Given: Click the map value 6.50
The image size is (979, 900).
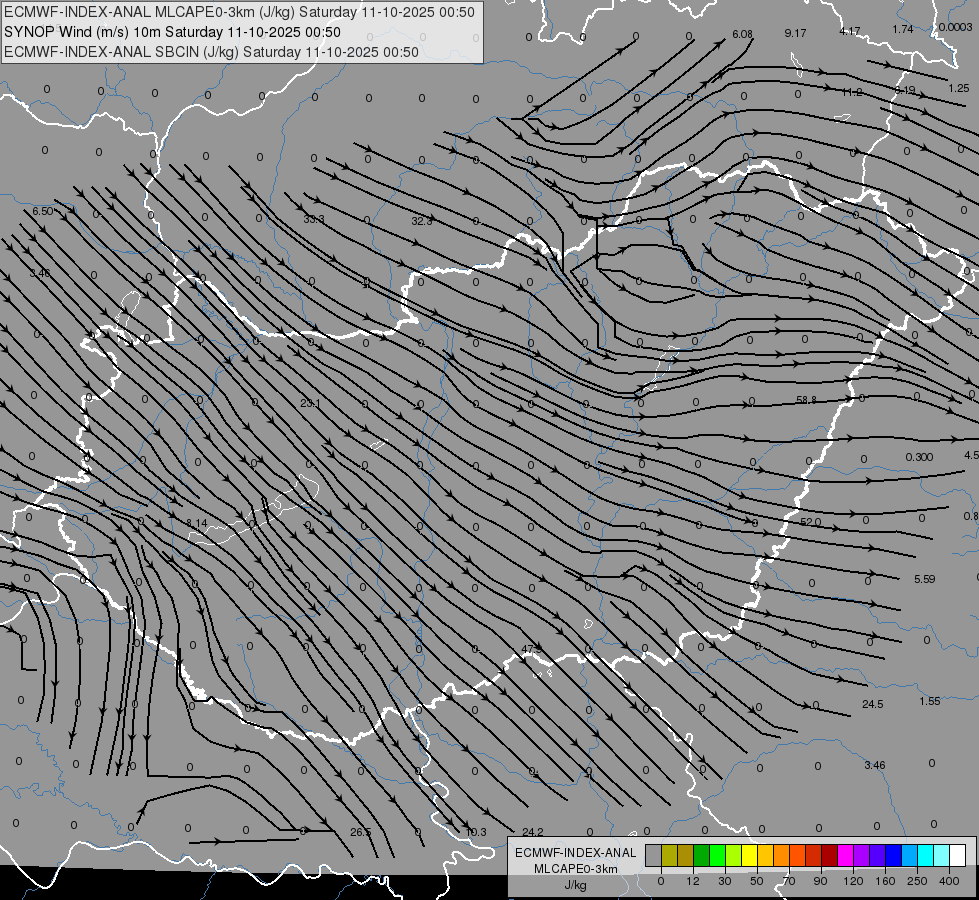Looking at the screenshot, I should (x=42, y=212).
